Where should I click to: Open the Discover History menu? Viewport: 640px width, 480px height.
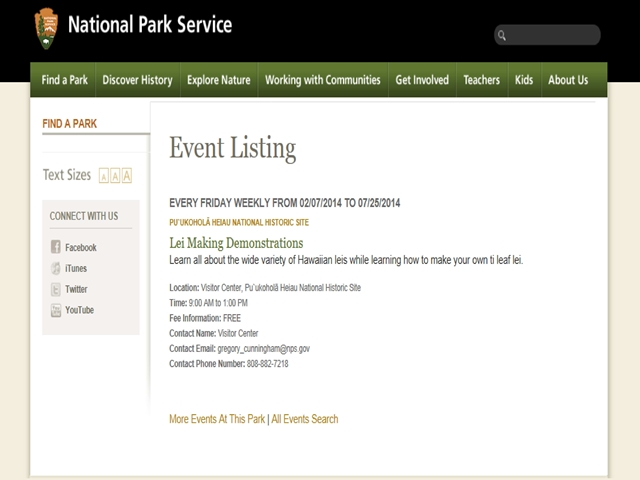click(138, 80)
